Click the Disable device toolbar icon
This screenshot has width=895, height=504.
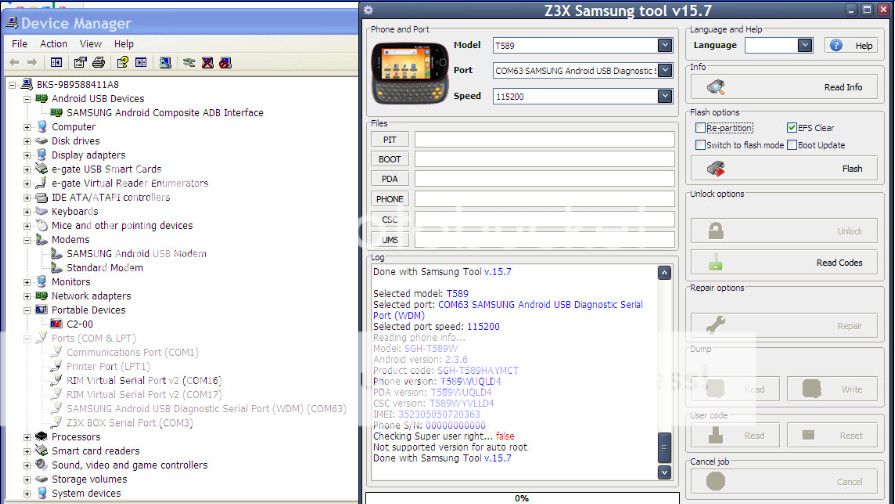[x=225, y=62]
